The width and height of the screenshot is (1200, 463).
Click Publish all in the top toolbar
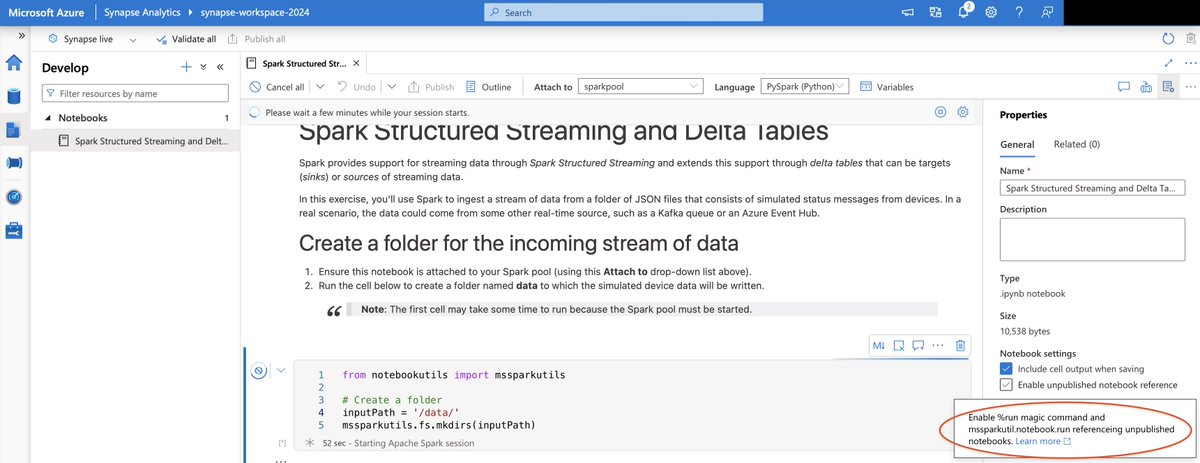click(x=257, y=39)
